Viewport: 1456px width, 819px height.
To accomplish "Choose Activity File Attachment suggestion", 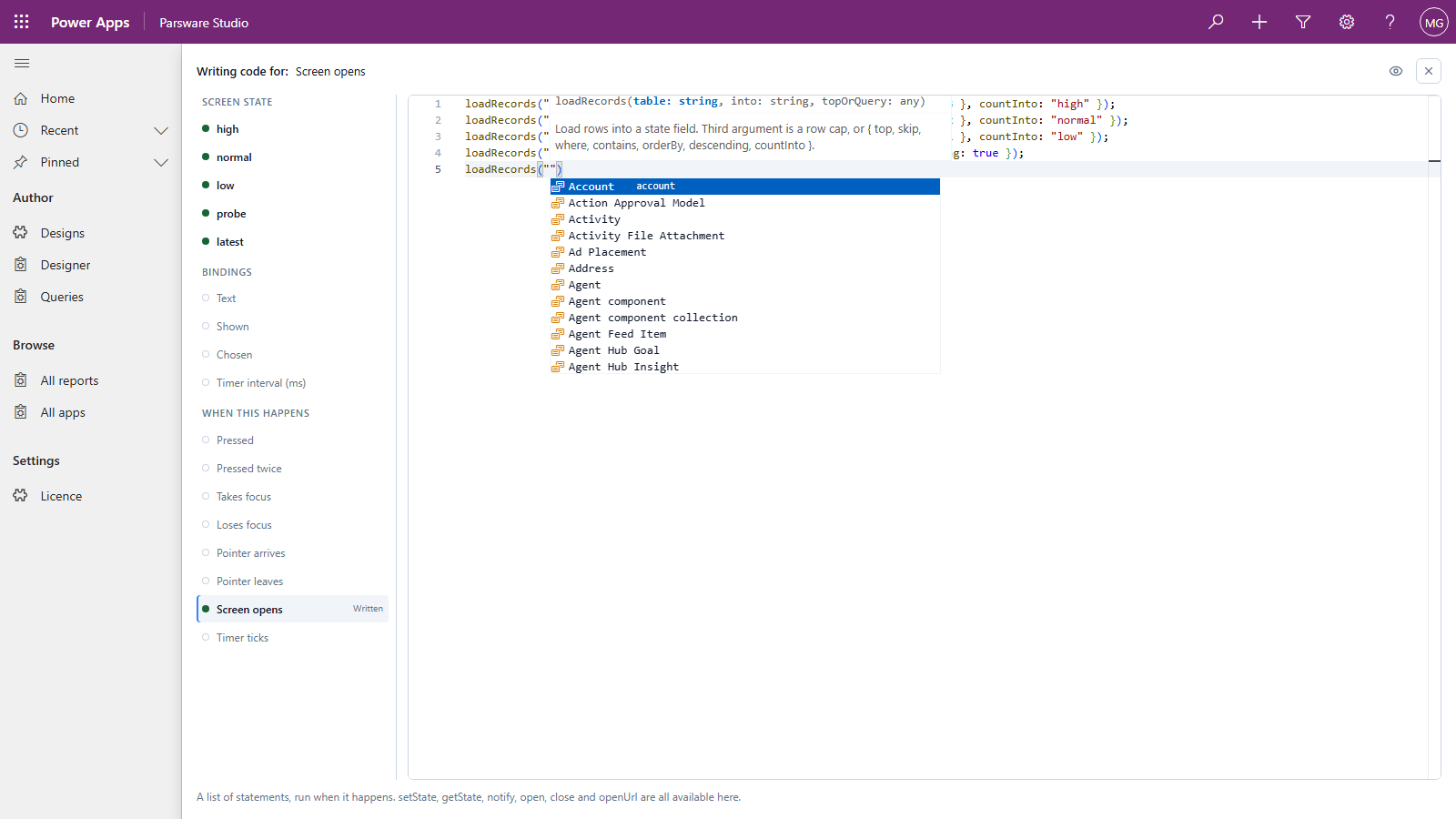I will (744, 236).
